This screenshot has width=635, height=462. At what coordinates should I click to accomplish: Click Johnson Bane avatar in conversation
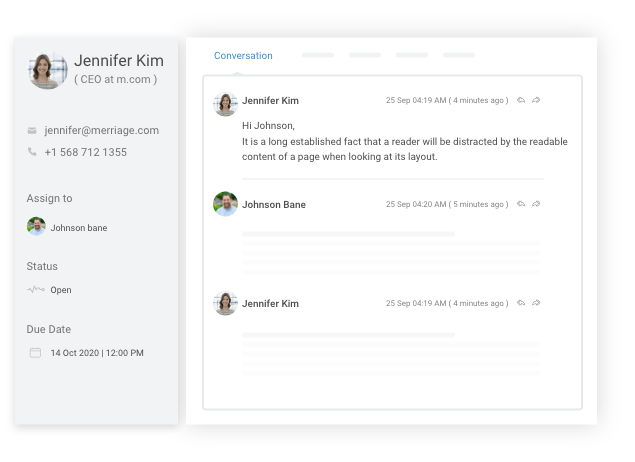click(225, 204)
